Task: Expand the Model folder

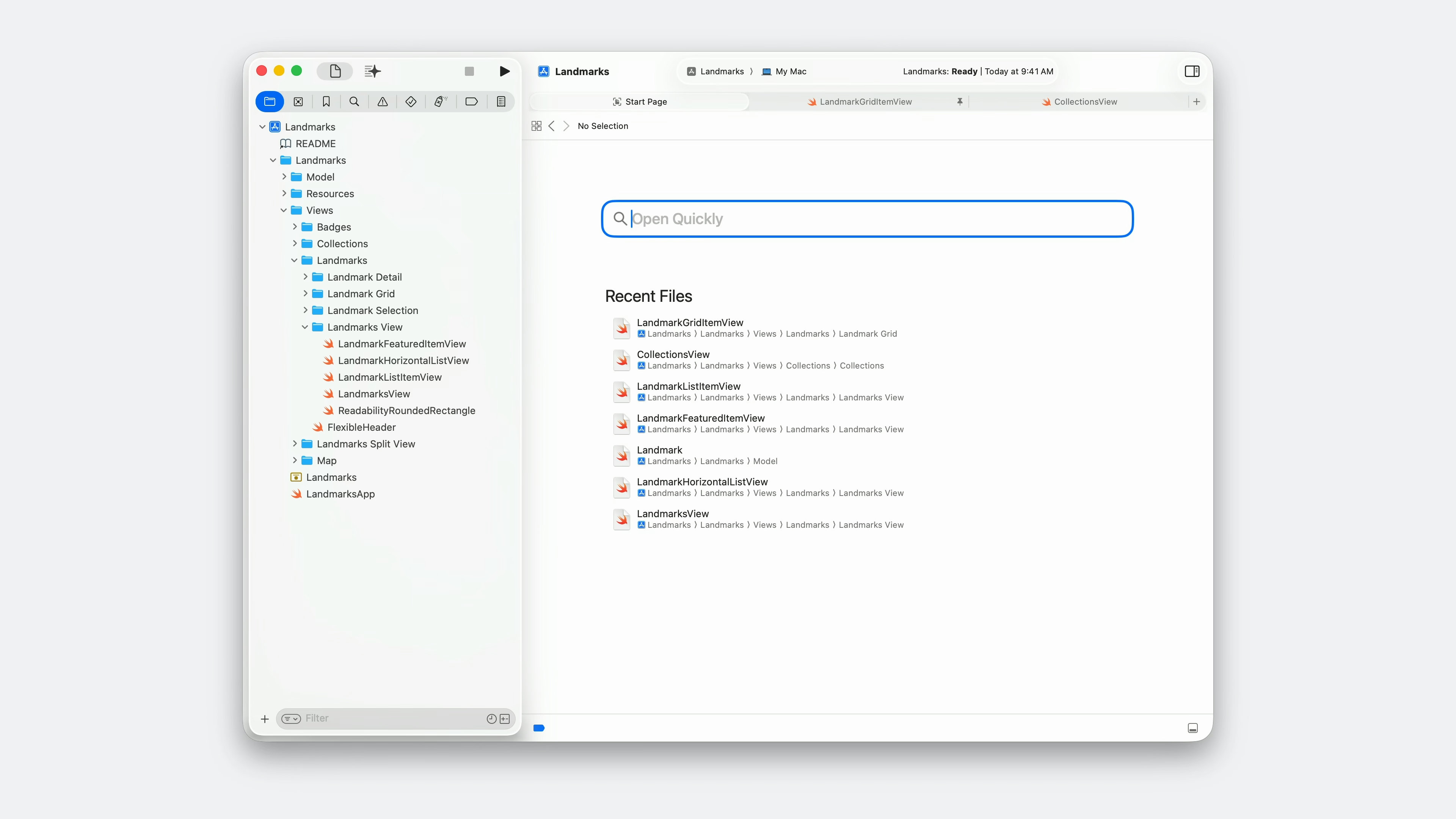Action: [284, 177]
